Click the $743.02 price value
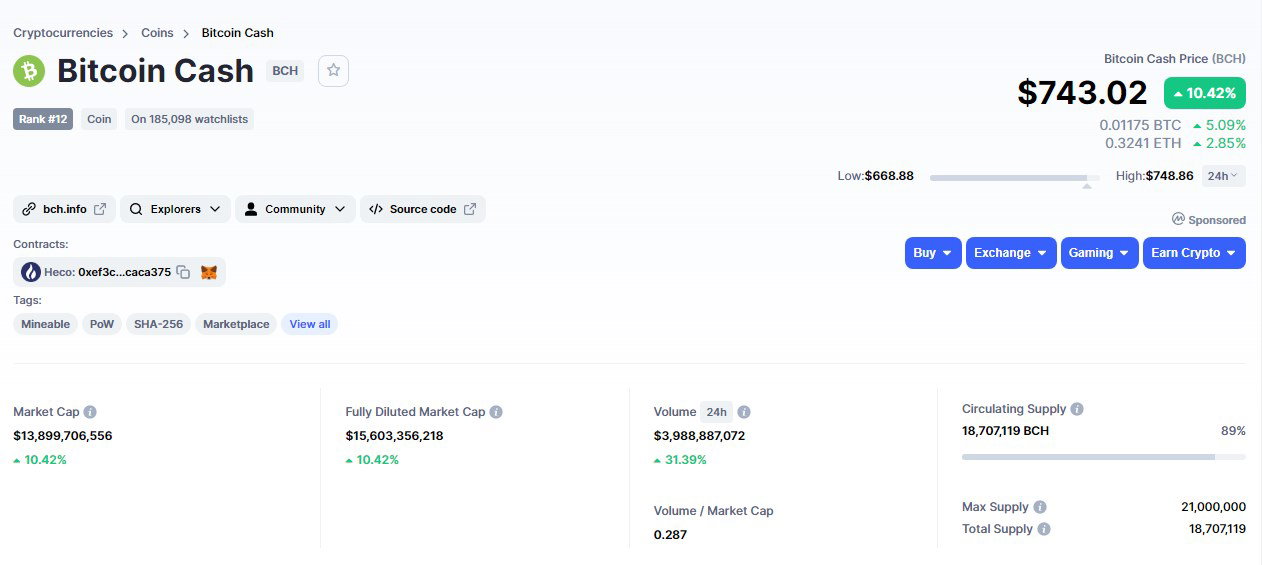This screenshot has width=1262, height=565. [1083, 92]
